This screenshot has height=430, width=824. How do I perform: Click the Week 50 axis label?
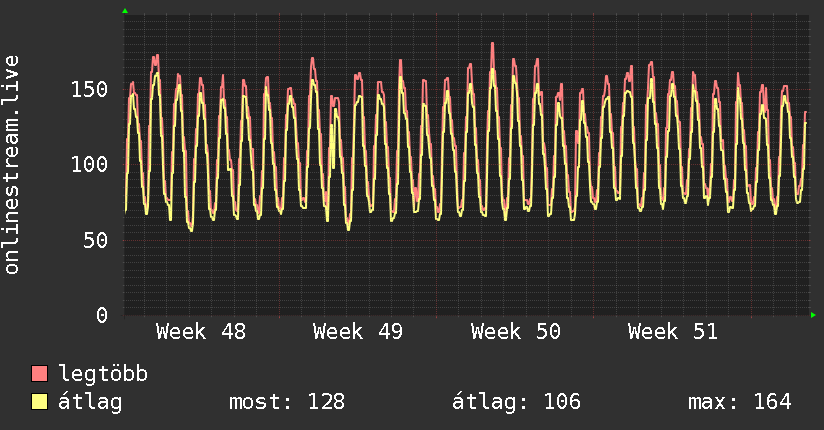516,332
